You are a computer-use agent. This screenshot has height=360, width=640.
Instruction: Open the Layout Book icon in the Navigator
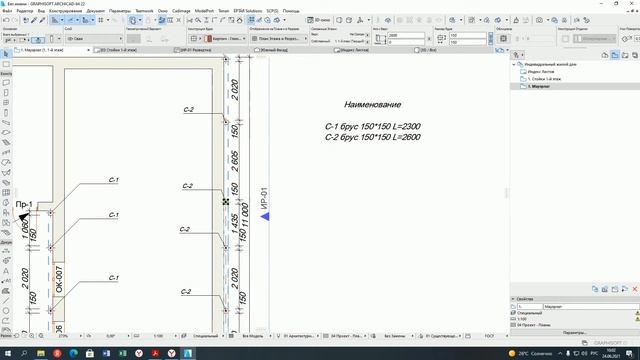[x=625, y=55]
